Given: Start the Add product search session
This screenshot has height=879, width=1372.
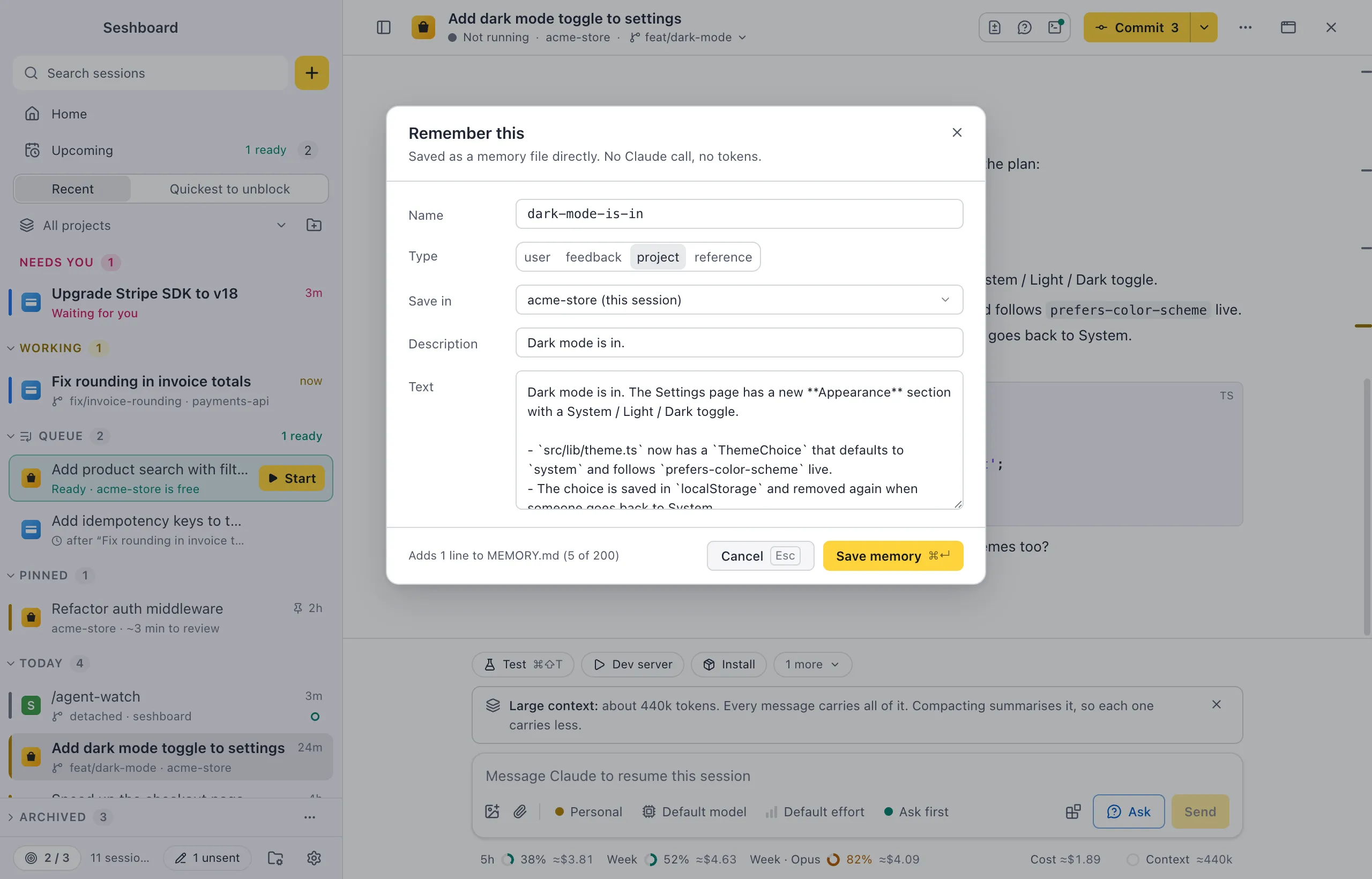Looking at the screenshot, I should pos(292,478).
